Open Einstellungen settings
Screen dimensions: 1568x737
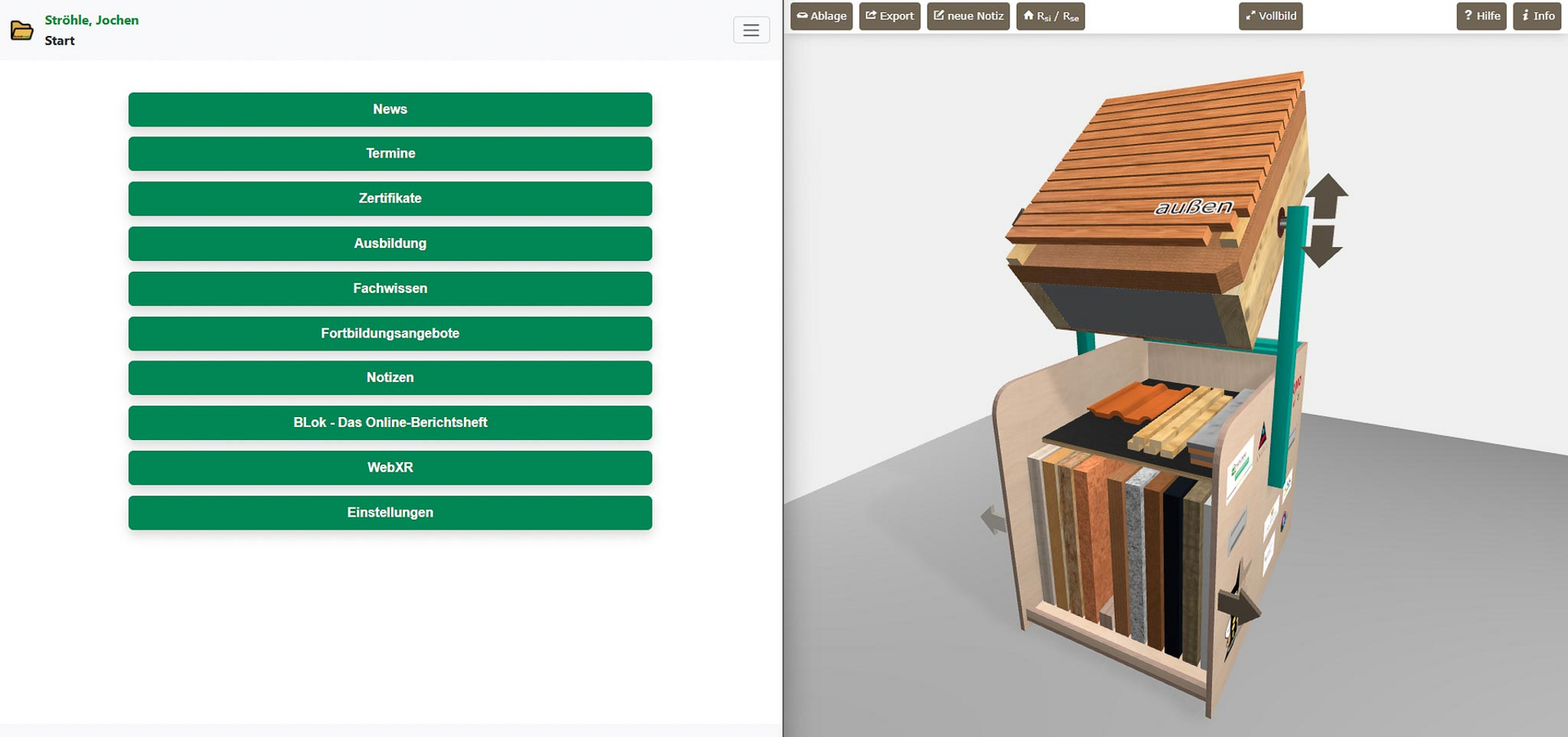(x=390, y=513)
